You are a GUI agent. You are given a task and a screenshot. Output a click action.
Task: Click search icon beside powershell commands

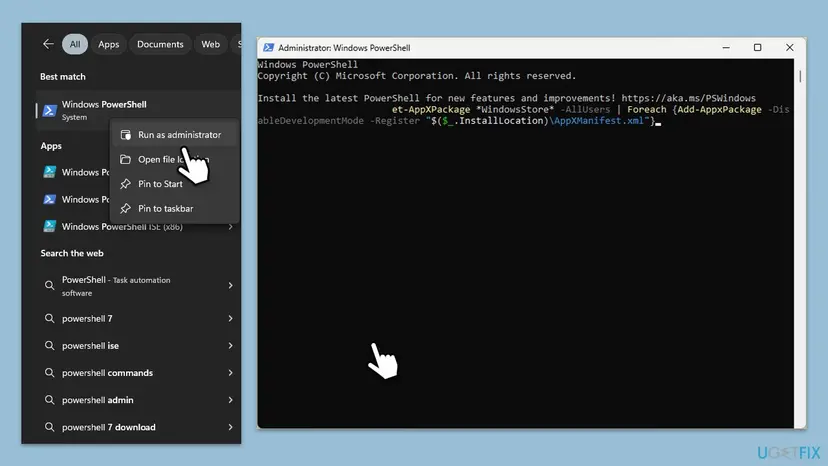pos(49,373)
